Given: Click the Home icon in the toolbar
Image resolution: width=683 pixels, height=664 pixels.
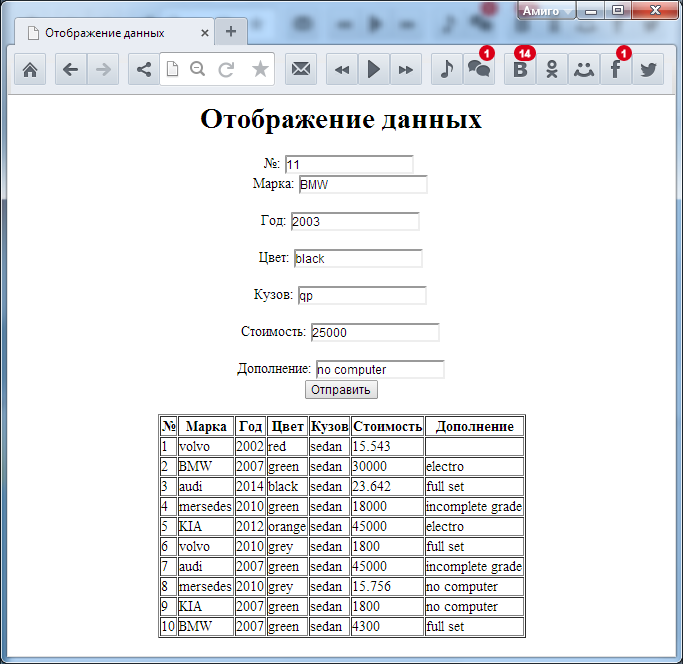Looking at the screenshot, I should pyautogui.click(x=30, y=69).
